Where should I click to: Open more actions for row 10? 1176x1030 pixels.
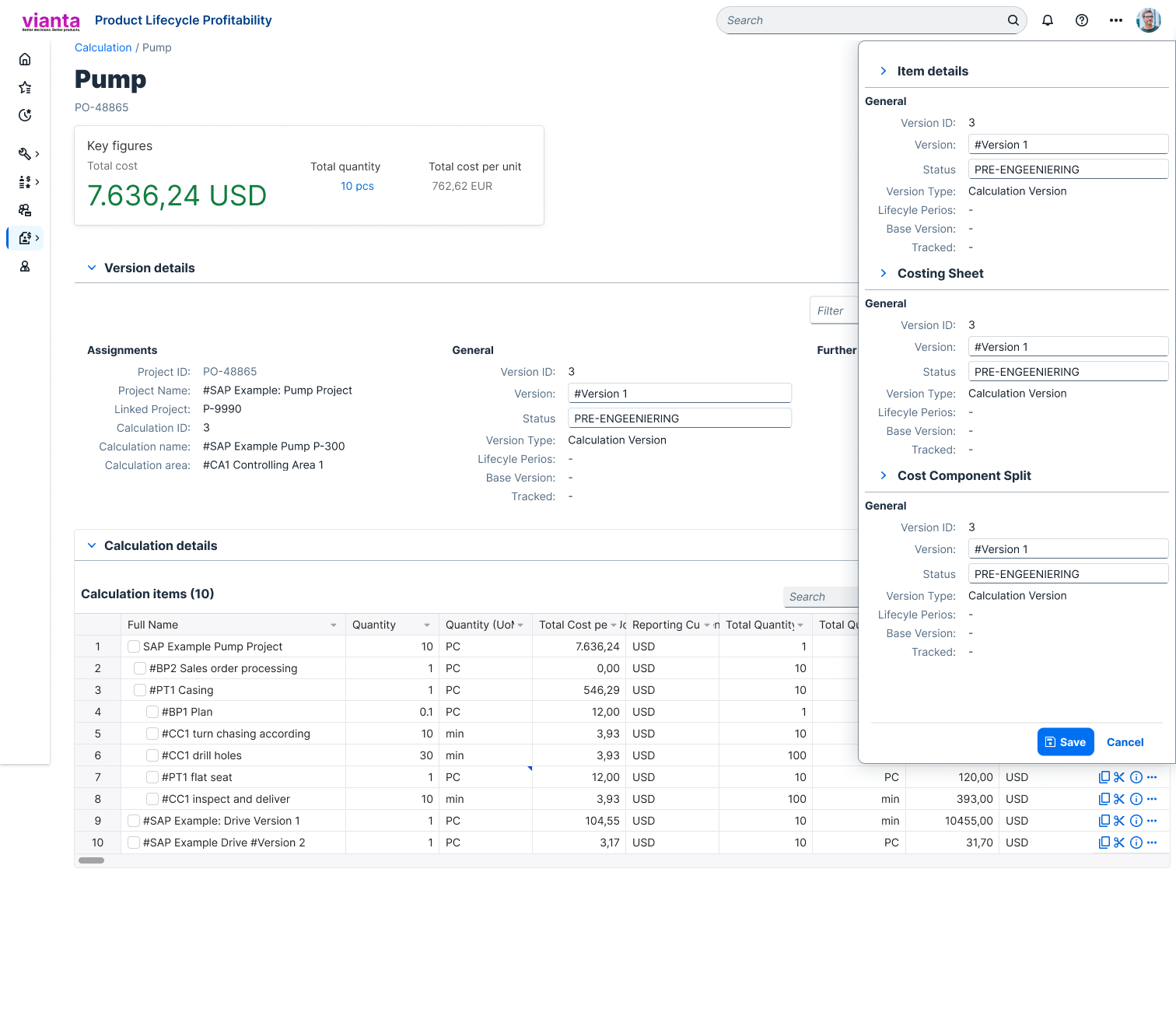click(1152, 843)
